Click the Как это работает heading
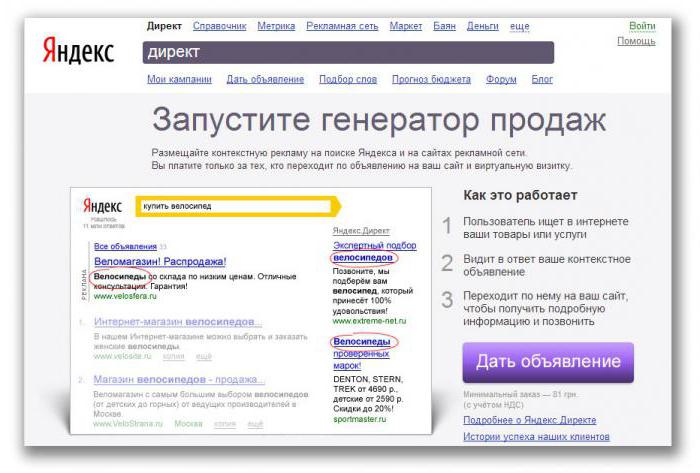The image size is (700, 473). pos(520,195)
